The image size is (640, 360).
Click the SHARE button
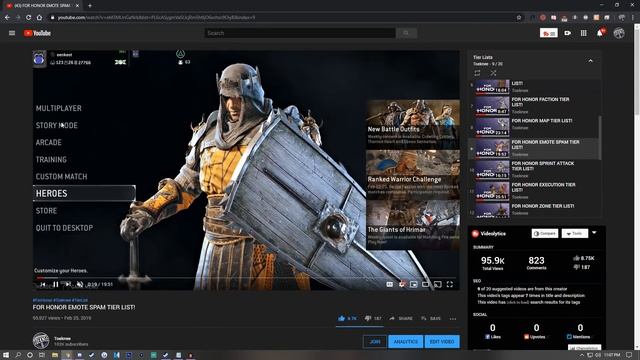coord(401,318)
